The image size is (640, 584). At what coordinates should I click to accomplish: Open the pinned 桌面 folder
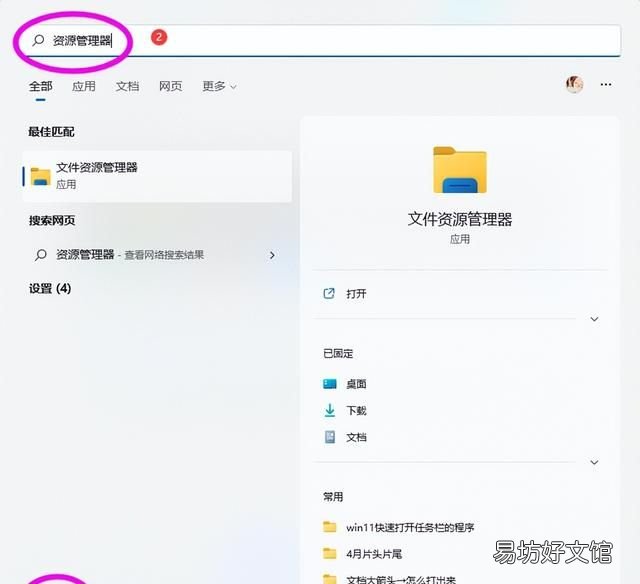tap(356, 384)
